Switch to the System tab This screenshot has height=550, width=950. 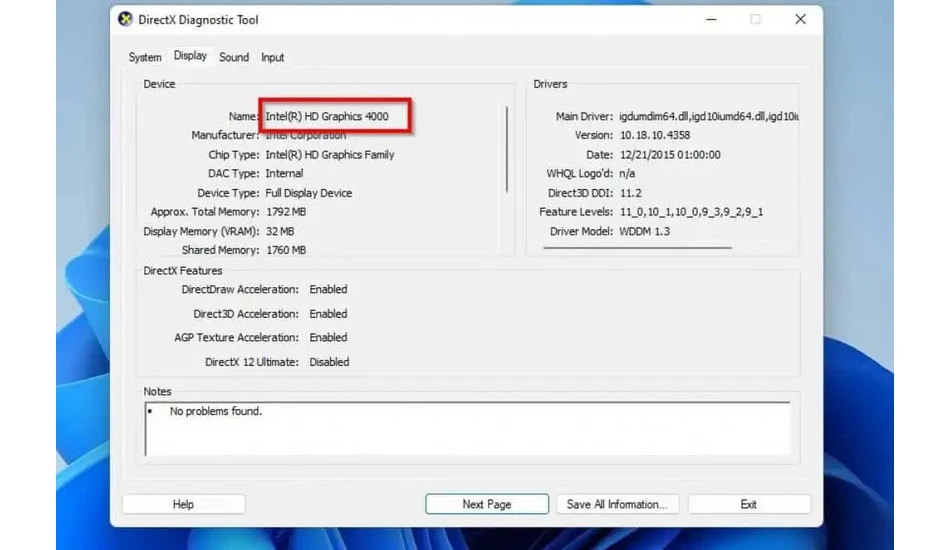click(145, 57)
